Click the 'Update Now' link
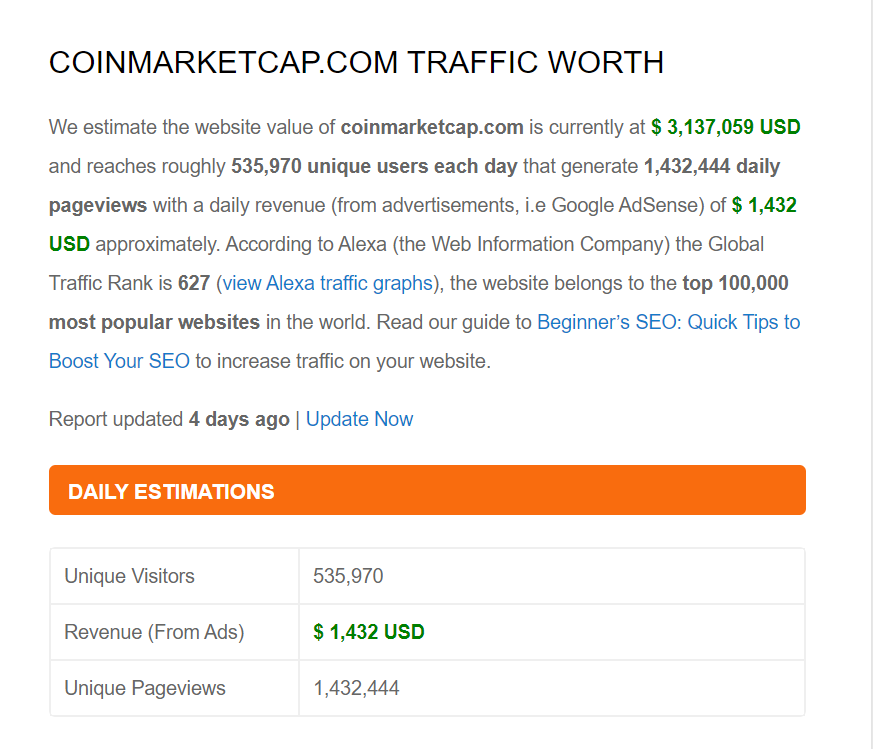The height and width of the screenshot is (749, 879). coord(359,419)
